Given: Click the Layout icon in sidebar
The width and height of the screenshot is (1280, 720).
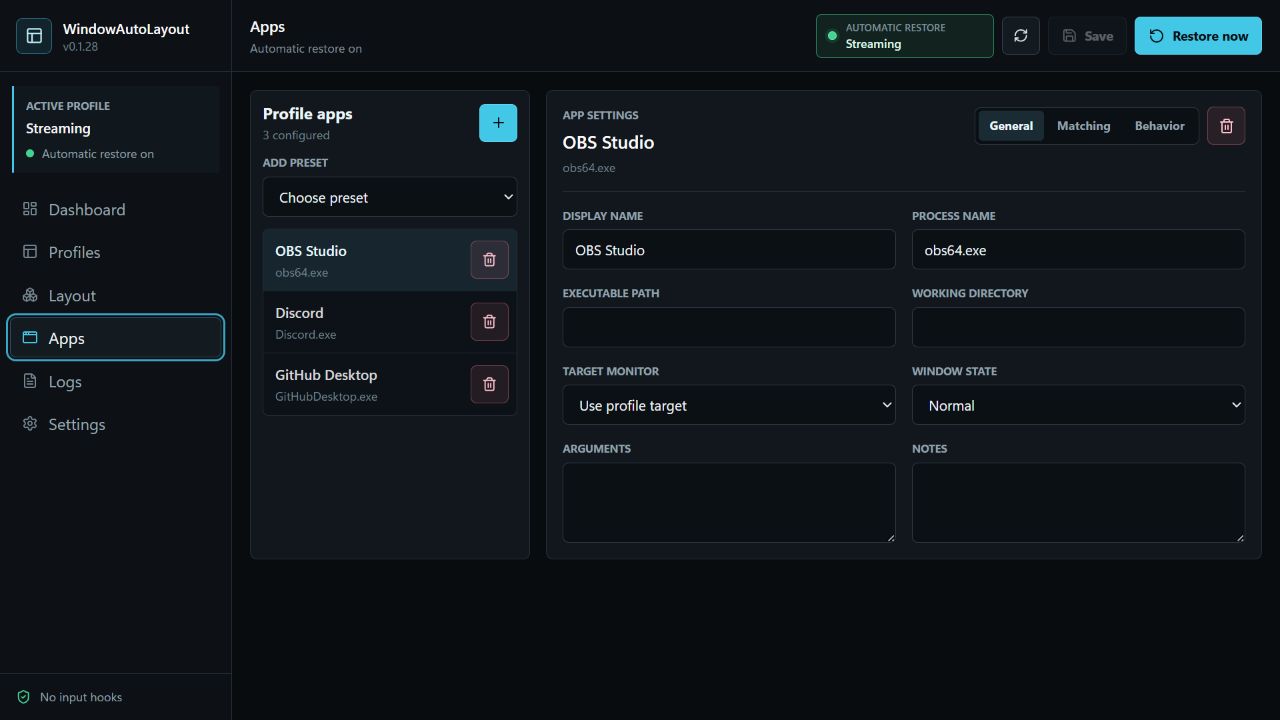Looking at the screenshot, I should pos(30,295).
